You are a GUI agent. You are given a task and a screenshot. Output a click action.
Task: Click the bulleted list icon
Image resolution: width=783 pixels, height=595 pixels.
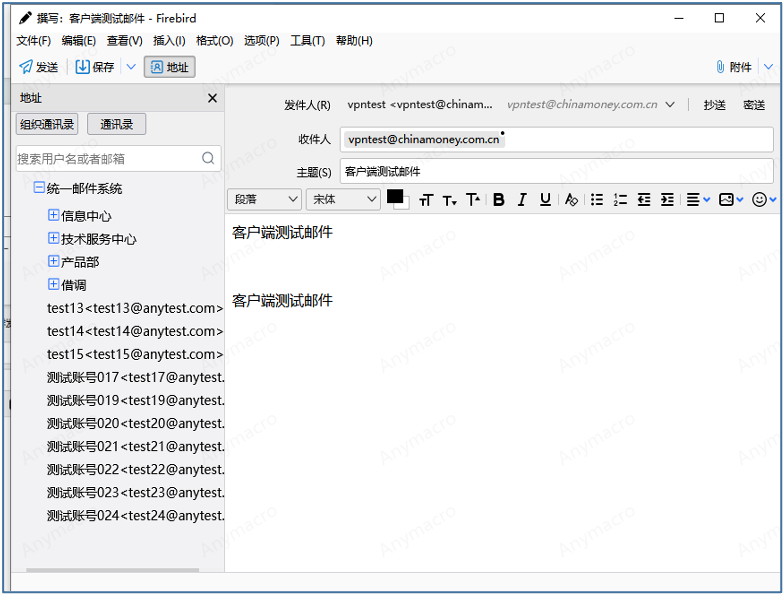597,200
